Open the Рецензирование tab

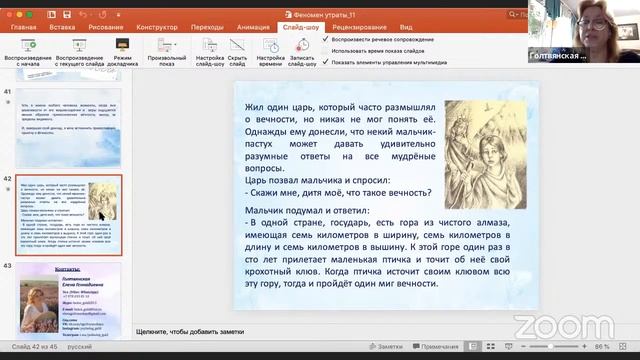tap(359, 27)
